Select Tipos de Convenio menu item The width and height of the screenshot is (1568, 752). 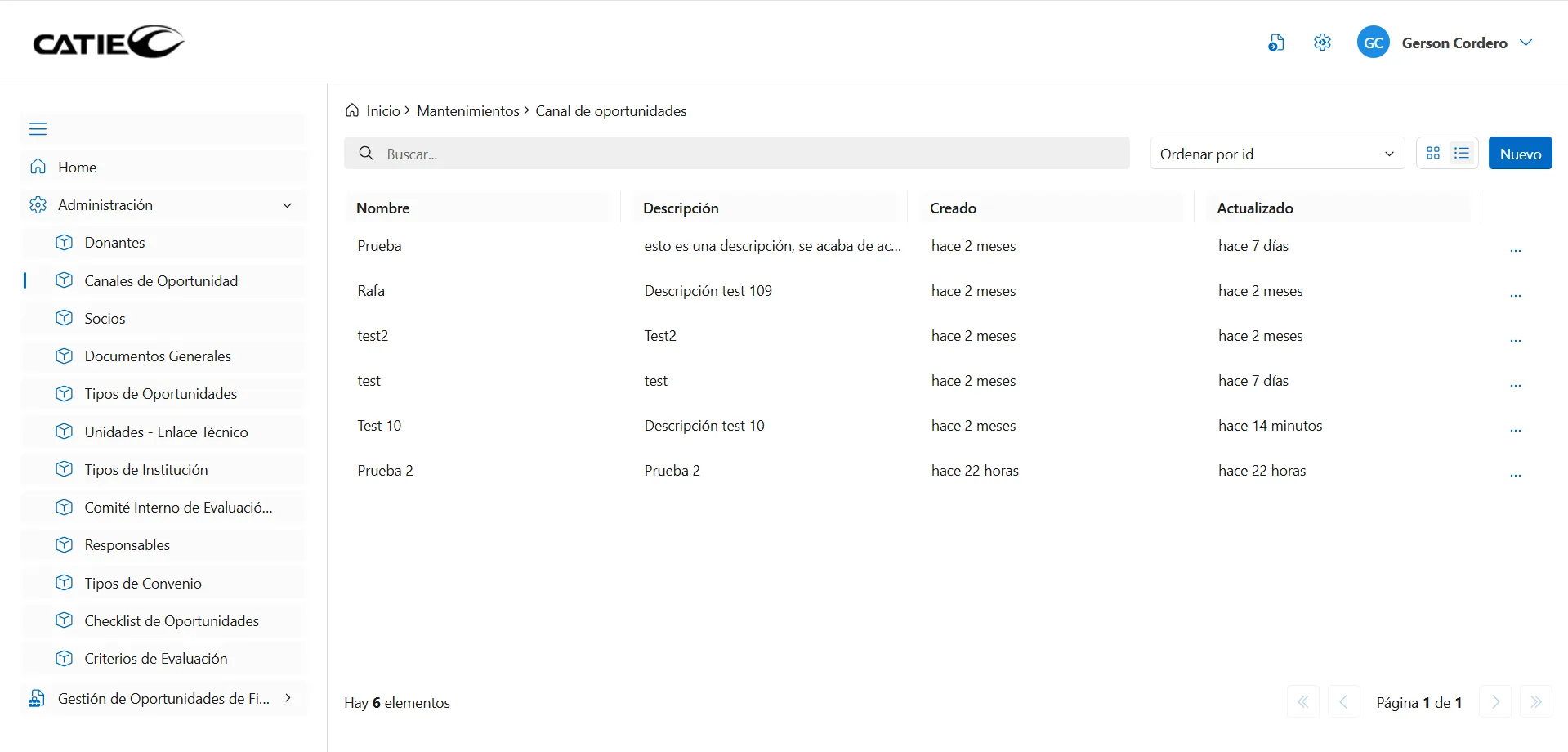(143, 584)
